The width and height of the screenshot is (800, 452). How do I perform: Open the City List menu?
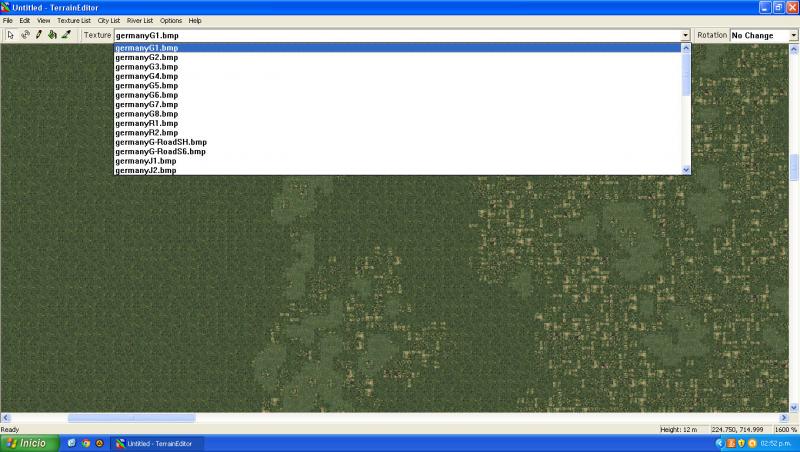(109, 21)
